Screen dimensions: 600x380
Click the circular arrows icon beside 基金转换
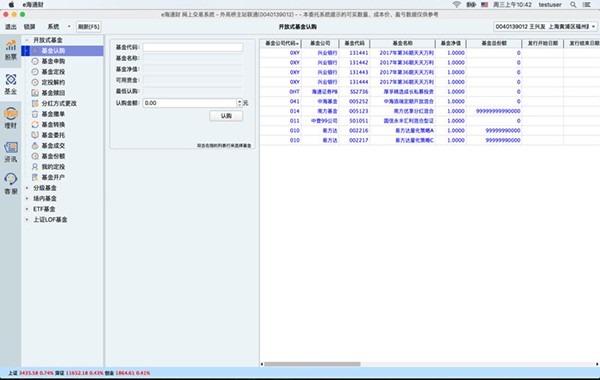[35, 124]
